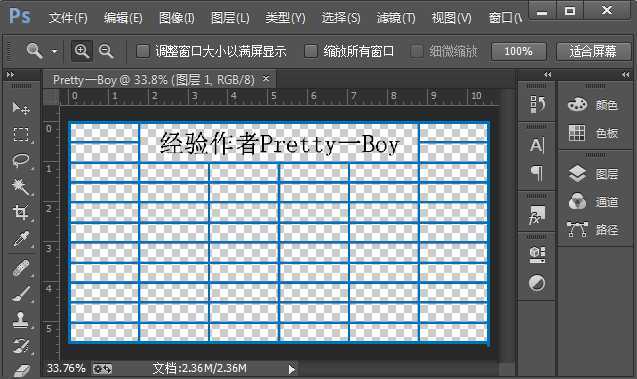Open the status bar info arrow menu
The image size is (637, 379).
click(x=291, y=369)
